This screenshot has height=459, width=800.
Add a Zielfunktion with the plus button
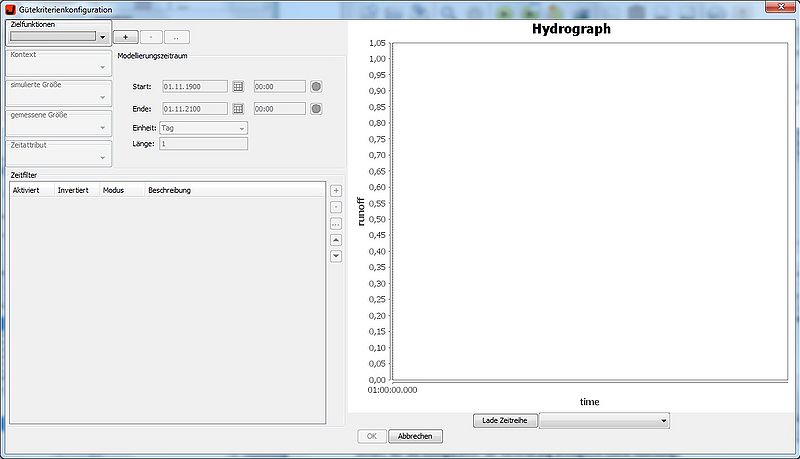pos(125,37)
